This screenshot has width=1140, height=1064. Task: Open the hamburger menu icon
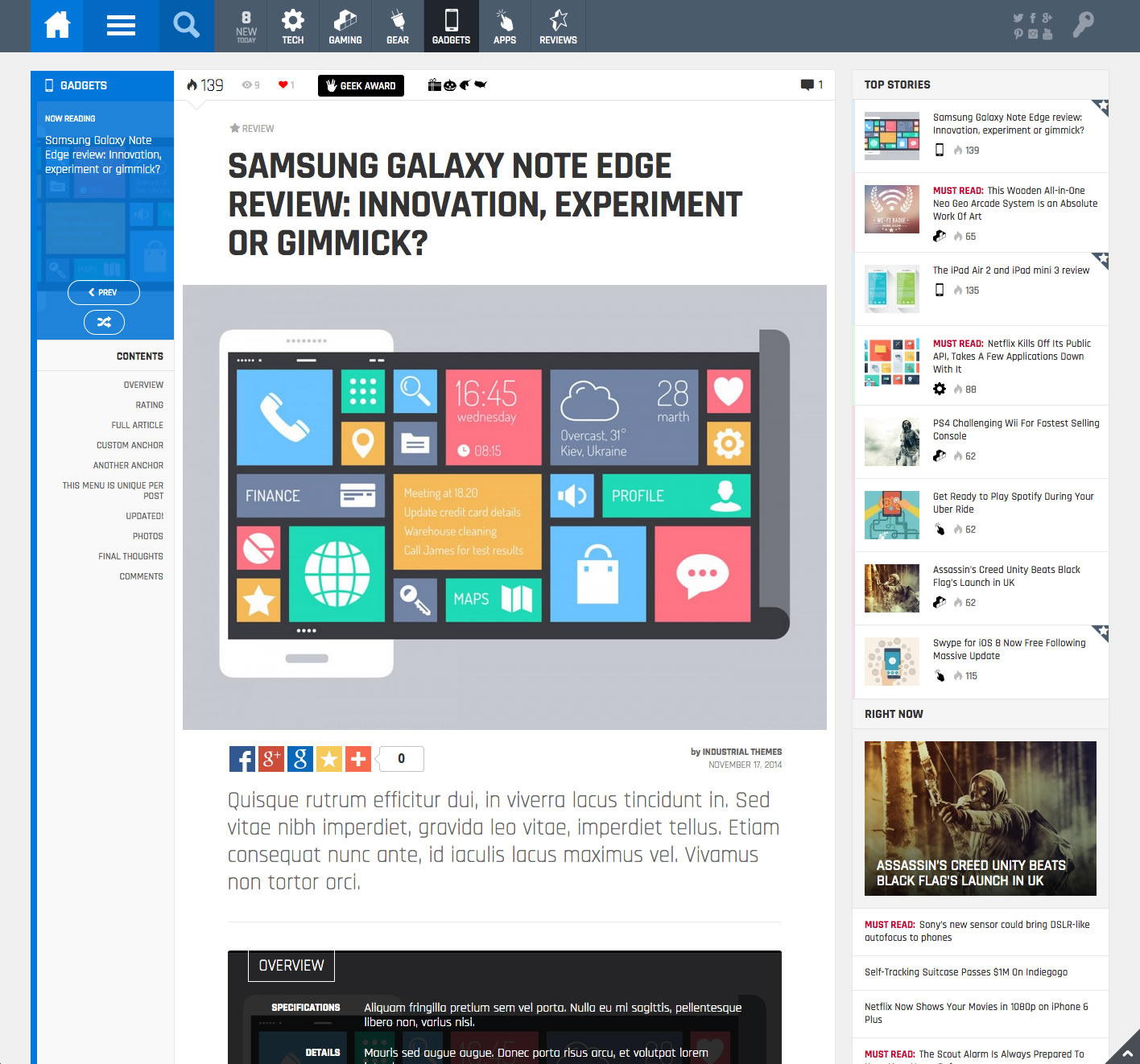point(121,26)
